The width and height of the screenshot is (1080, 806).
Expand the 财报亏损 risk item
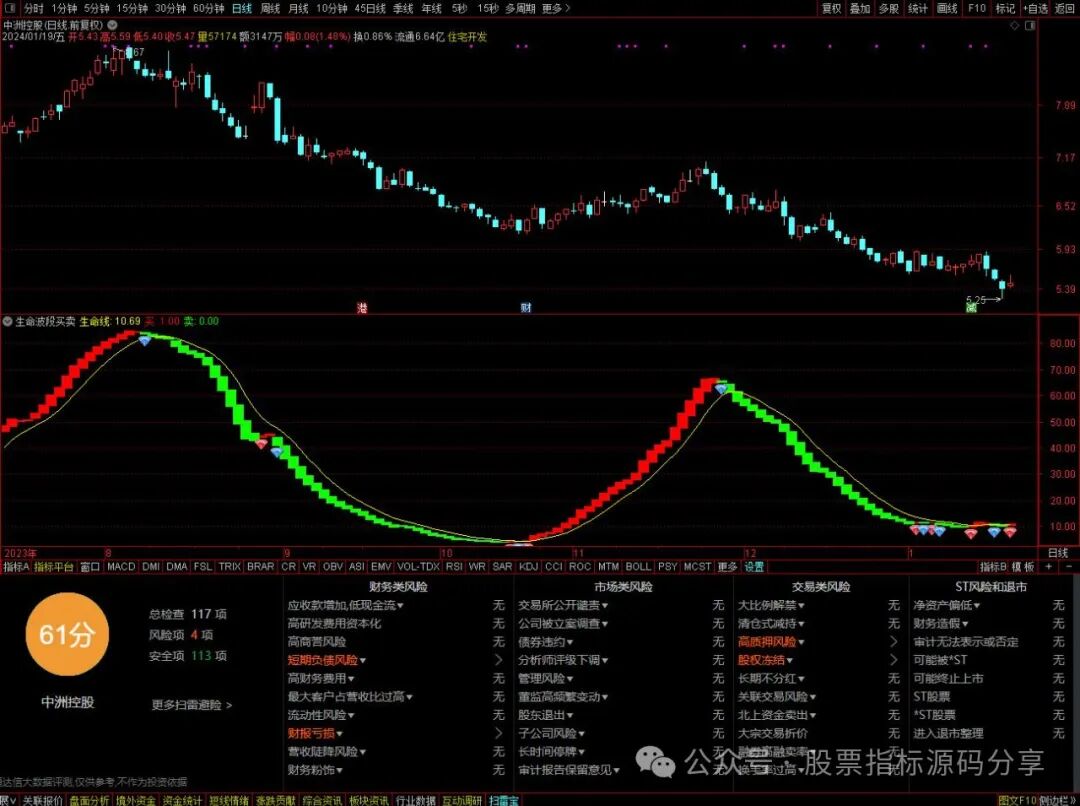(x=315, y=733)
